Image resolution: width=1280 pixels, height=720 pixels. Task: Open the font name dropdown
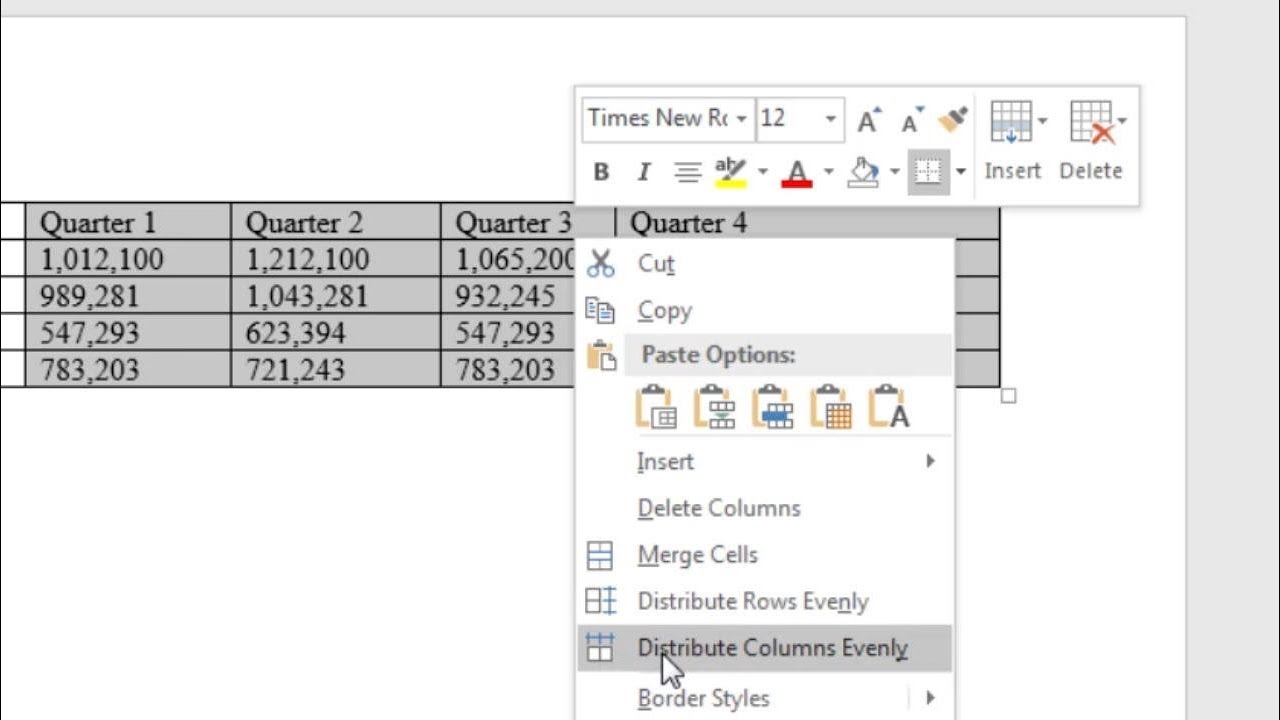coord(741,119)
